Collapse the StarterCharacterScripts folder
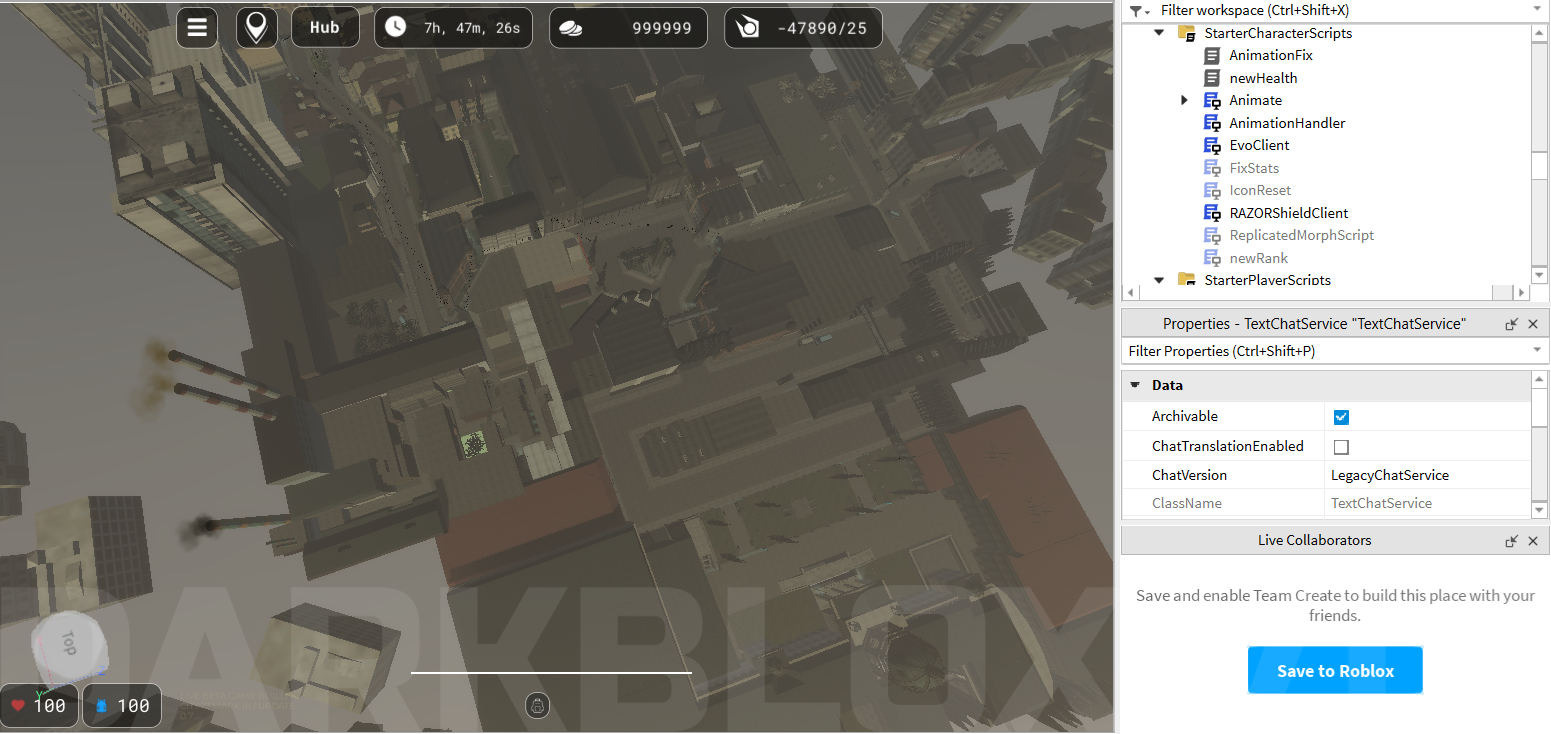The width and height of the screenshot is (1551, 734). point(1159,33)
